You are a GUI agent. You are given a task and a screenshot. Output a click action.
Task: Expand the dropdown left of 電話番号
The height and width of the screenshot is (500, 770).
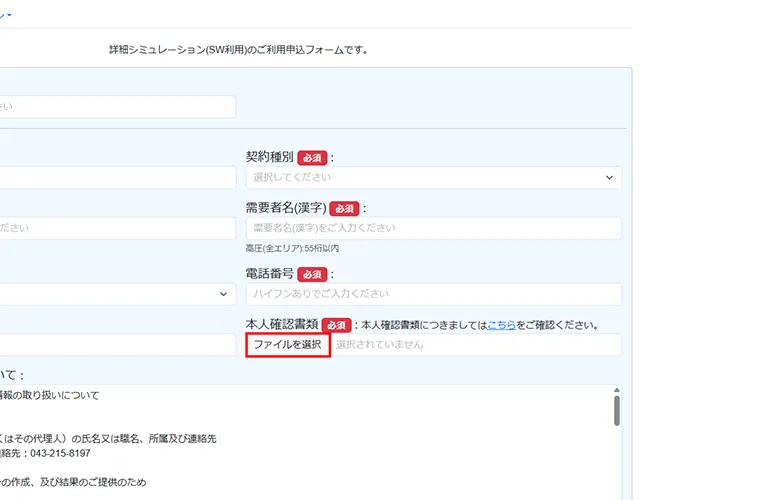click(x=115, y=294)
